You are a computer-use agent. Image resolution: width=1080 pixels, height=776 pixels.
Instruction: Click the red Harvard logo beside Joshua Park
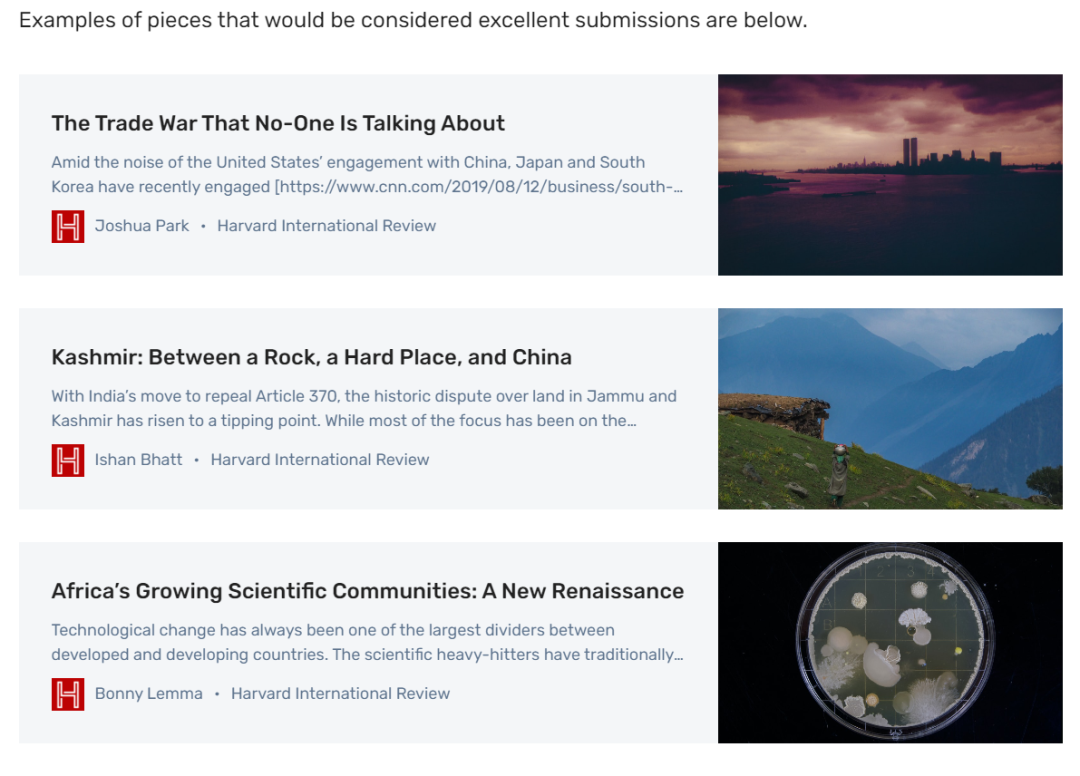[x=68, y=226]
